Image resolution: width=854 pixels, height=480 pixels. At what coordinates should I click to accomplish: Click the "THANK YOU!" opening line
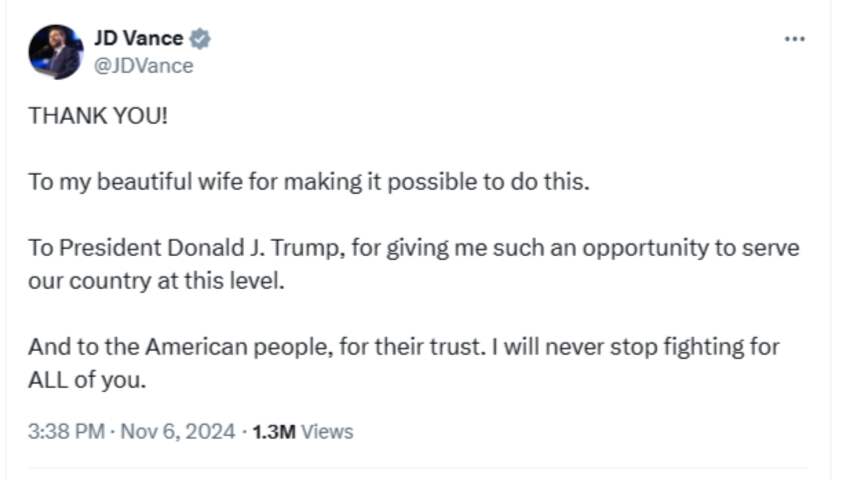[x=98, y=116]
